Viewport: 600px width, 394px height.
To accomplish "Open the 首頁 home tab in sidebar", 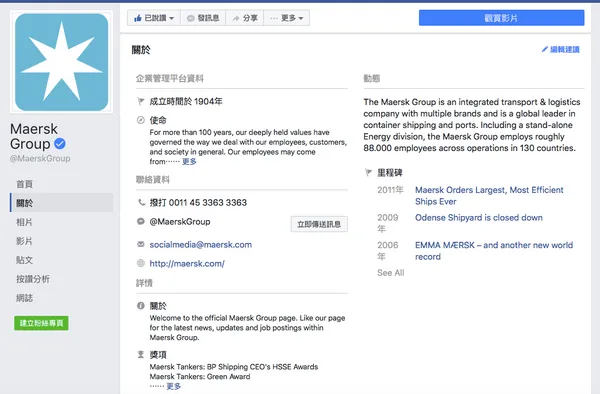I will (x=24, y=184).
